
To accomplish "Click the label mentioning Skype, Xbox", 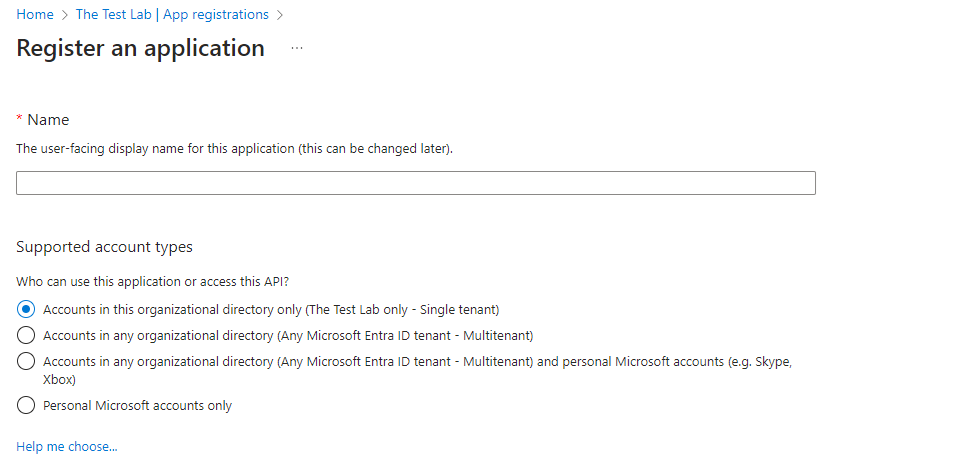I will [417, 361].
